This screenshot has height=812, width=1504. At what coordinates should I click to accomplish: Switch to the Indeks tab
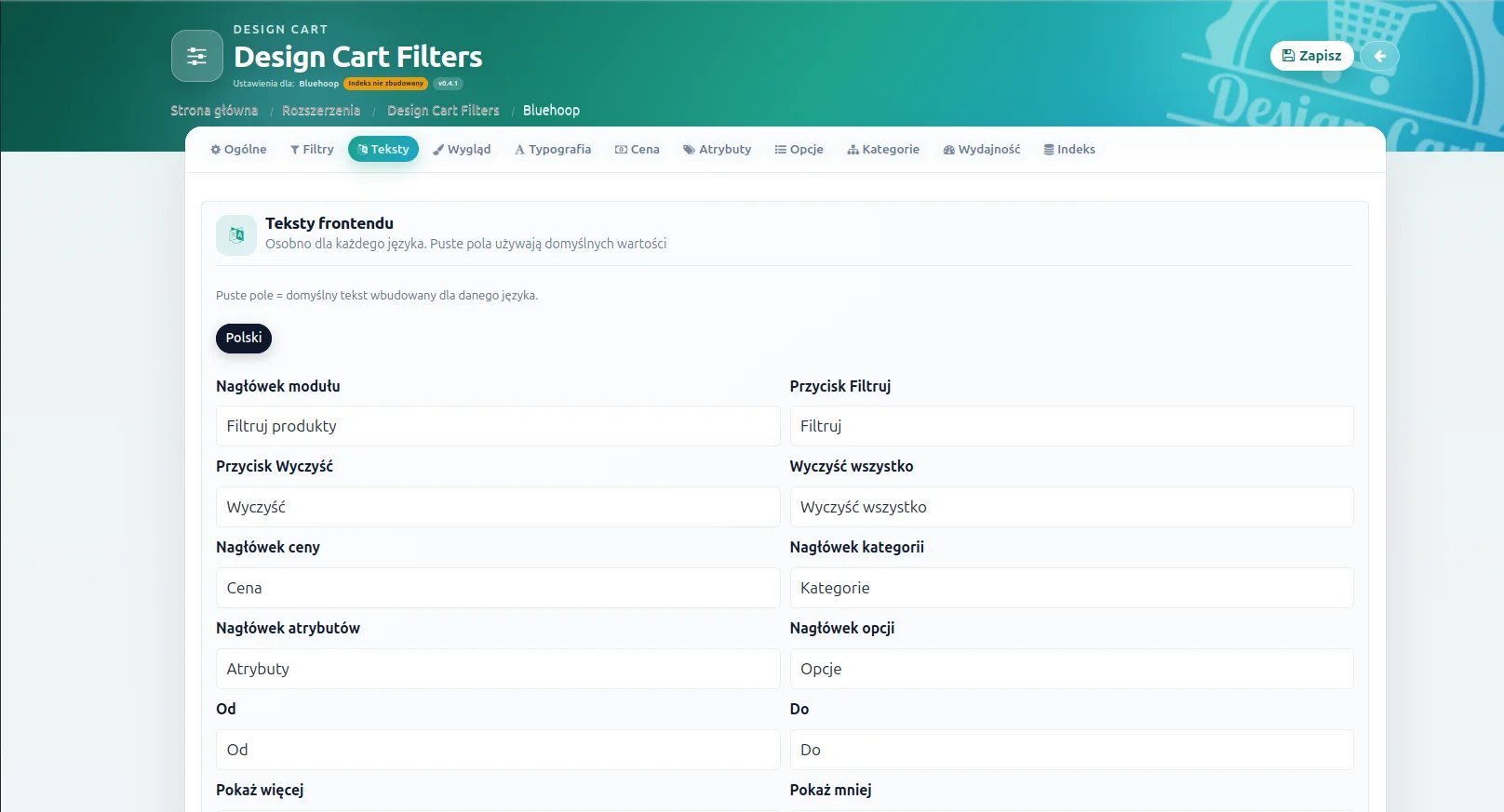1069,149
